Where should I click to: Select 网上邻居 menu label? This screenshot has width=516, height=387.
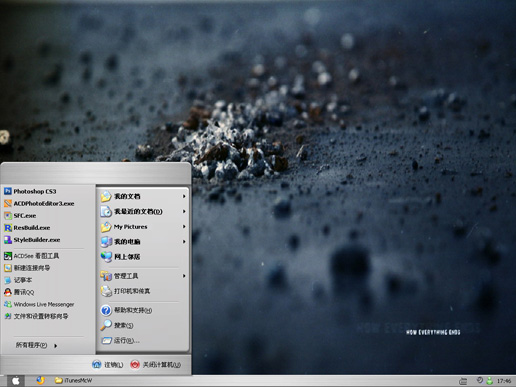(127, 257)
